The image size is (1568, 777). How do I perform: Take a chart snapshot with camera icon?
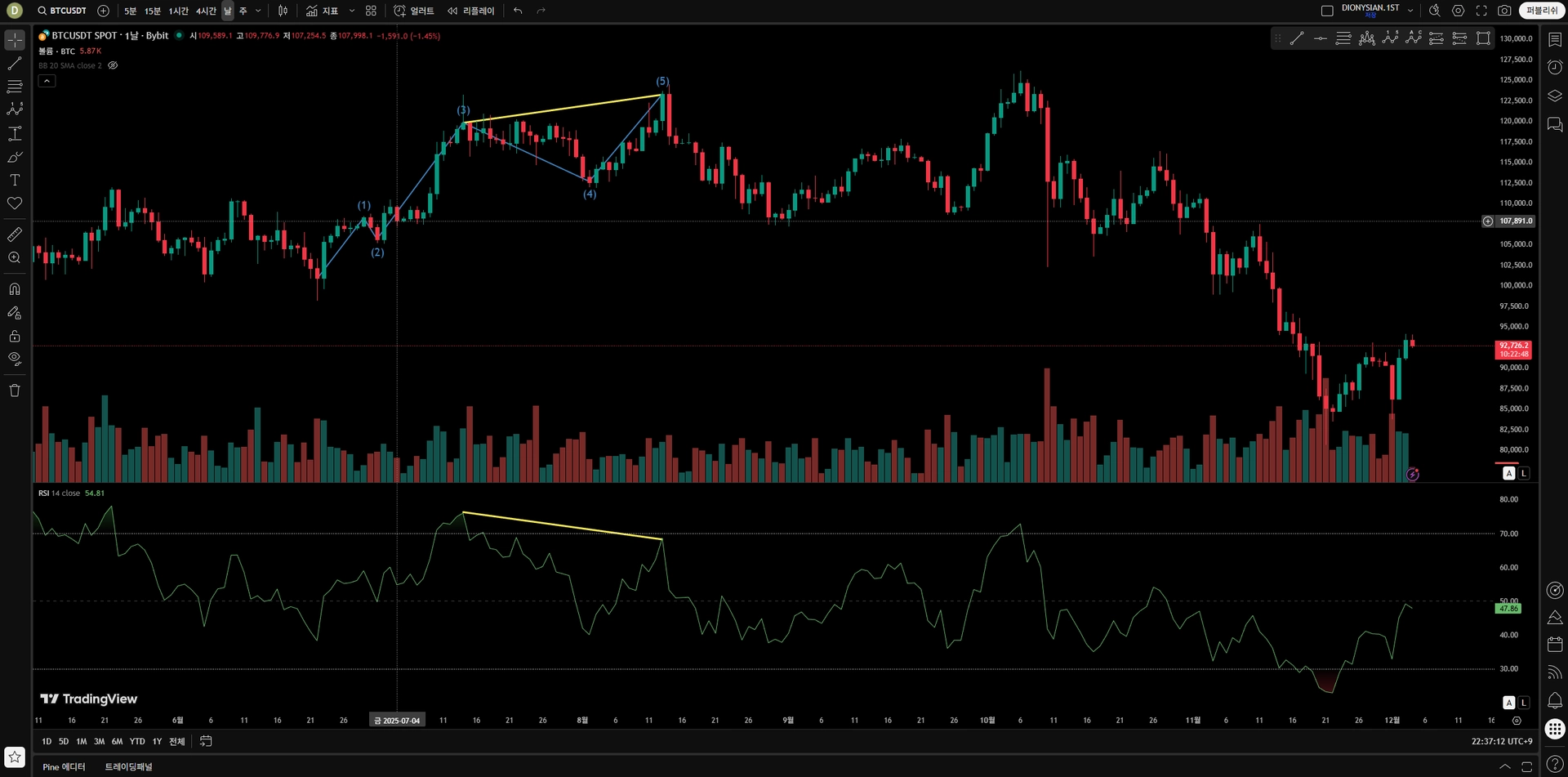click(x=1504, y=11)
